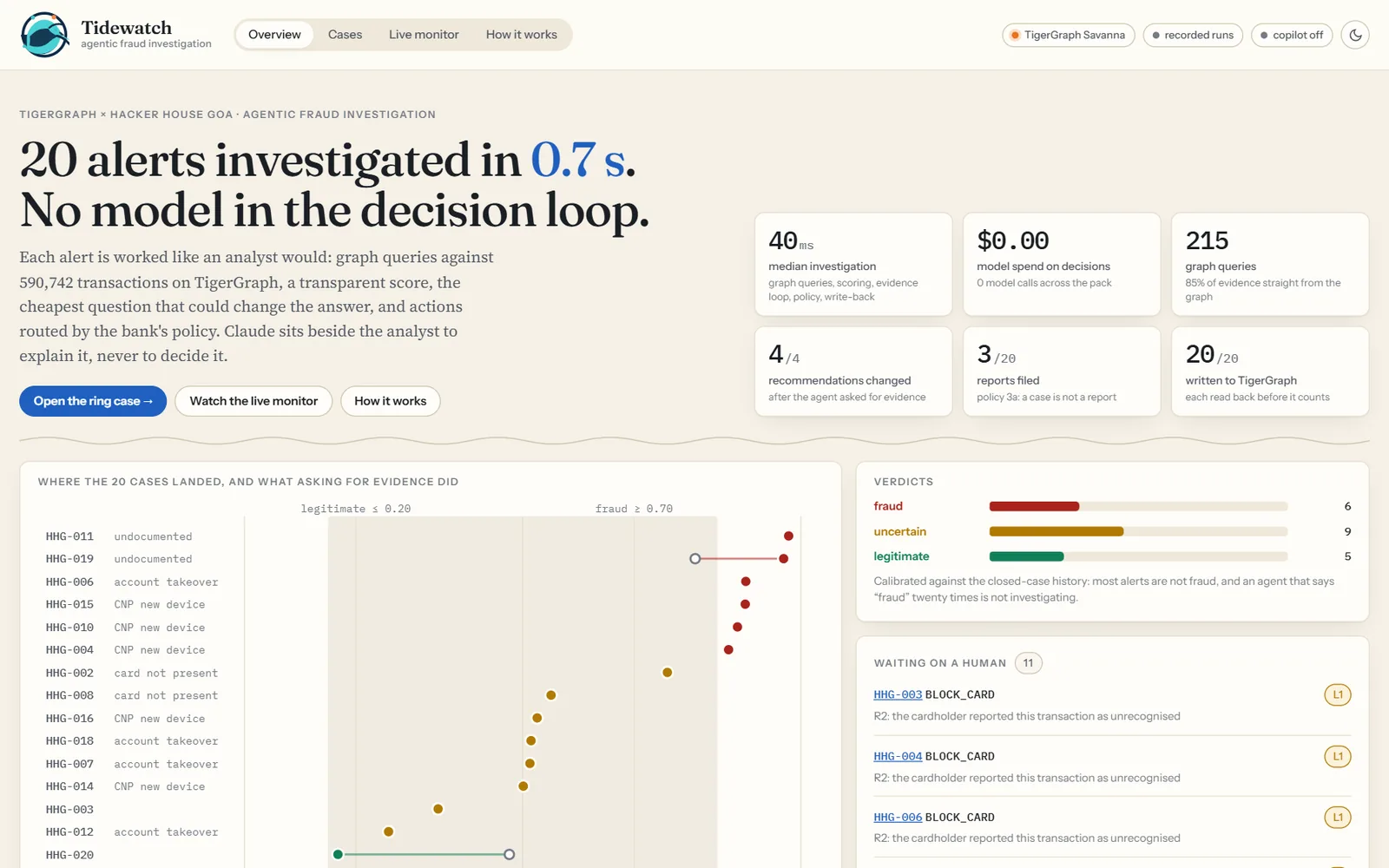Click the HHG-020 green dot on chart
Screen dimensions: 1389x868
(x=338, y=854)
